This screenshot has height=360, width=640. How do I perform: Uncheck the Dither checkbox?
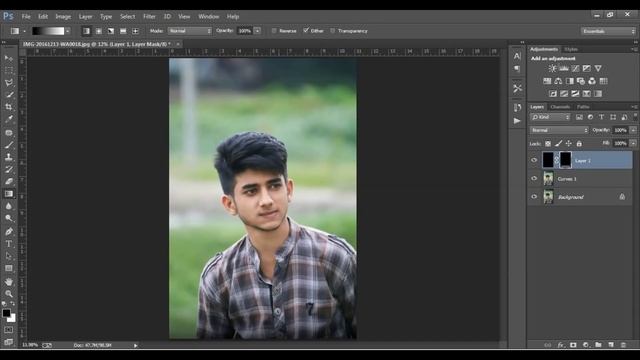(x=306, y=31)
